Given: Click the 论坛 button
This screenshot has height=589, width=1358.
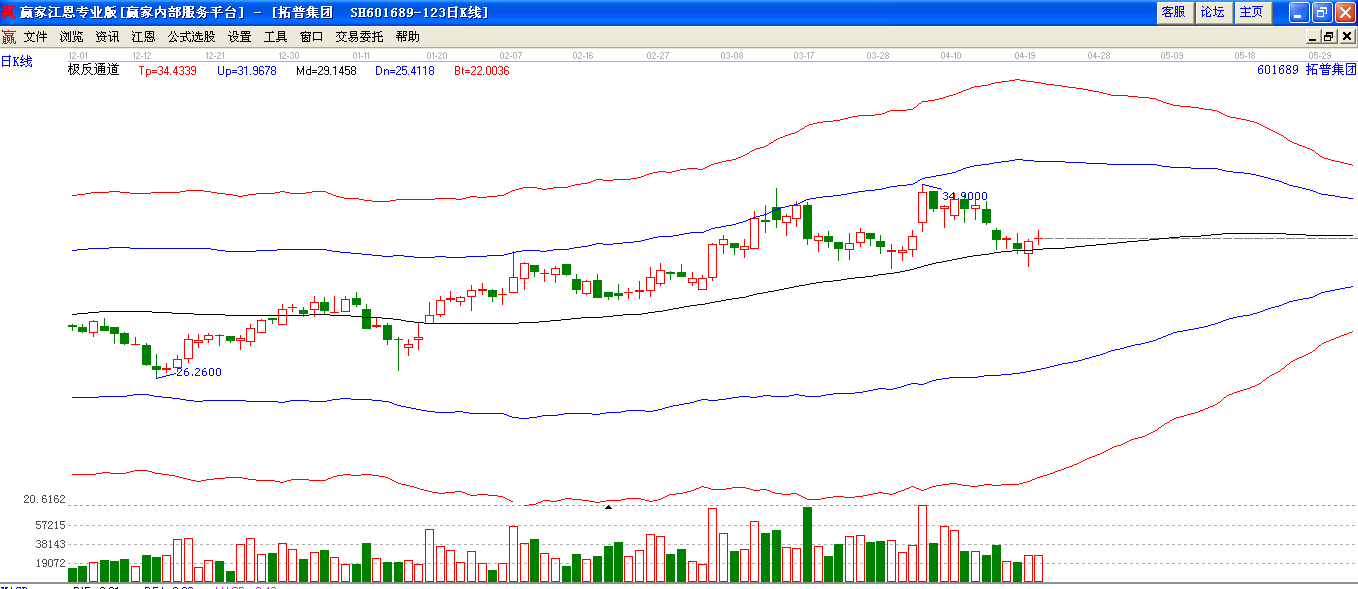Looking at the screenshot, I should [1212, 12].
